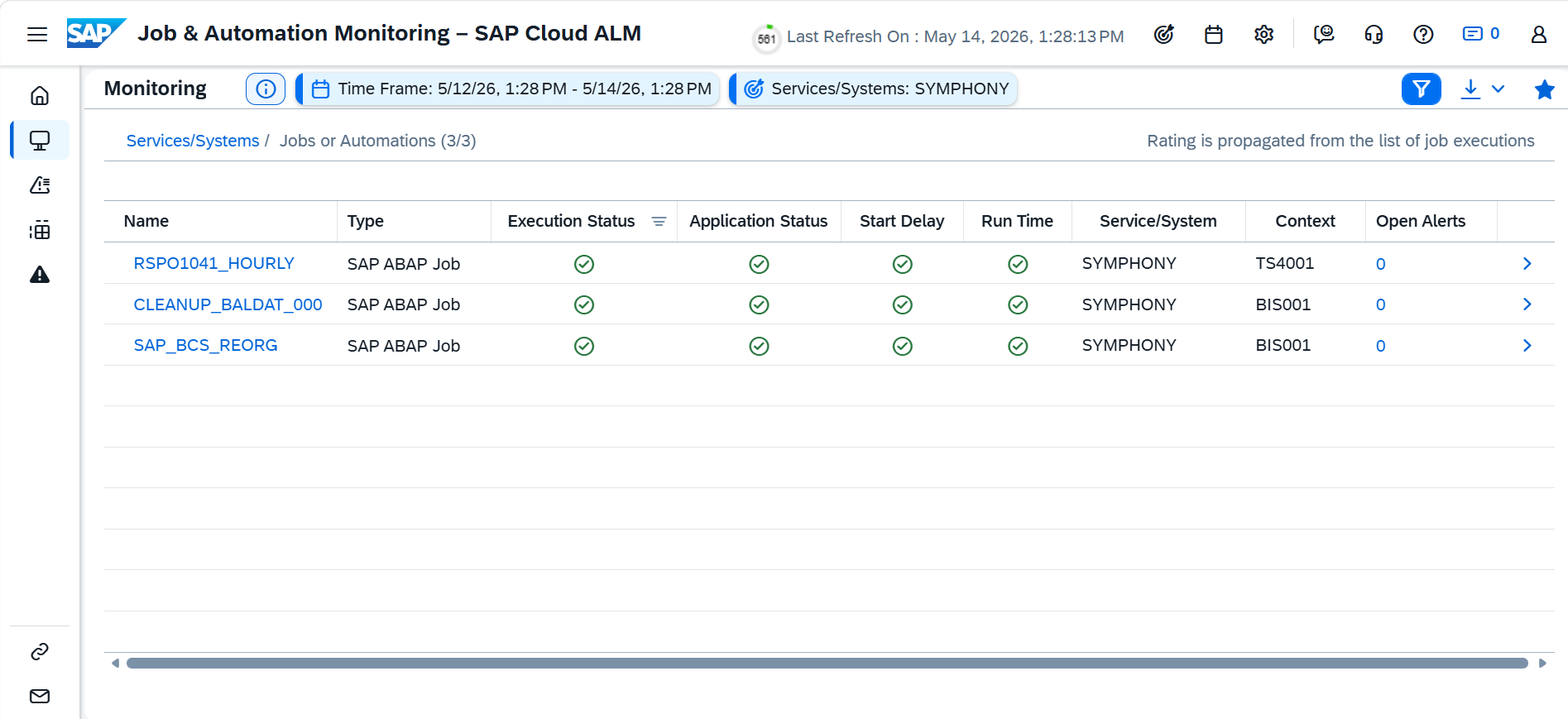Click run time status icon for SAP_BCS_REORG
Viewport: 1568px width, 719px height.
click(x=1018, y=346)
